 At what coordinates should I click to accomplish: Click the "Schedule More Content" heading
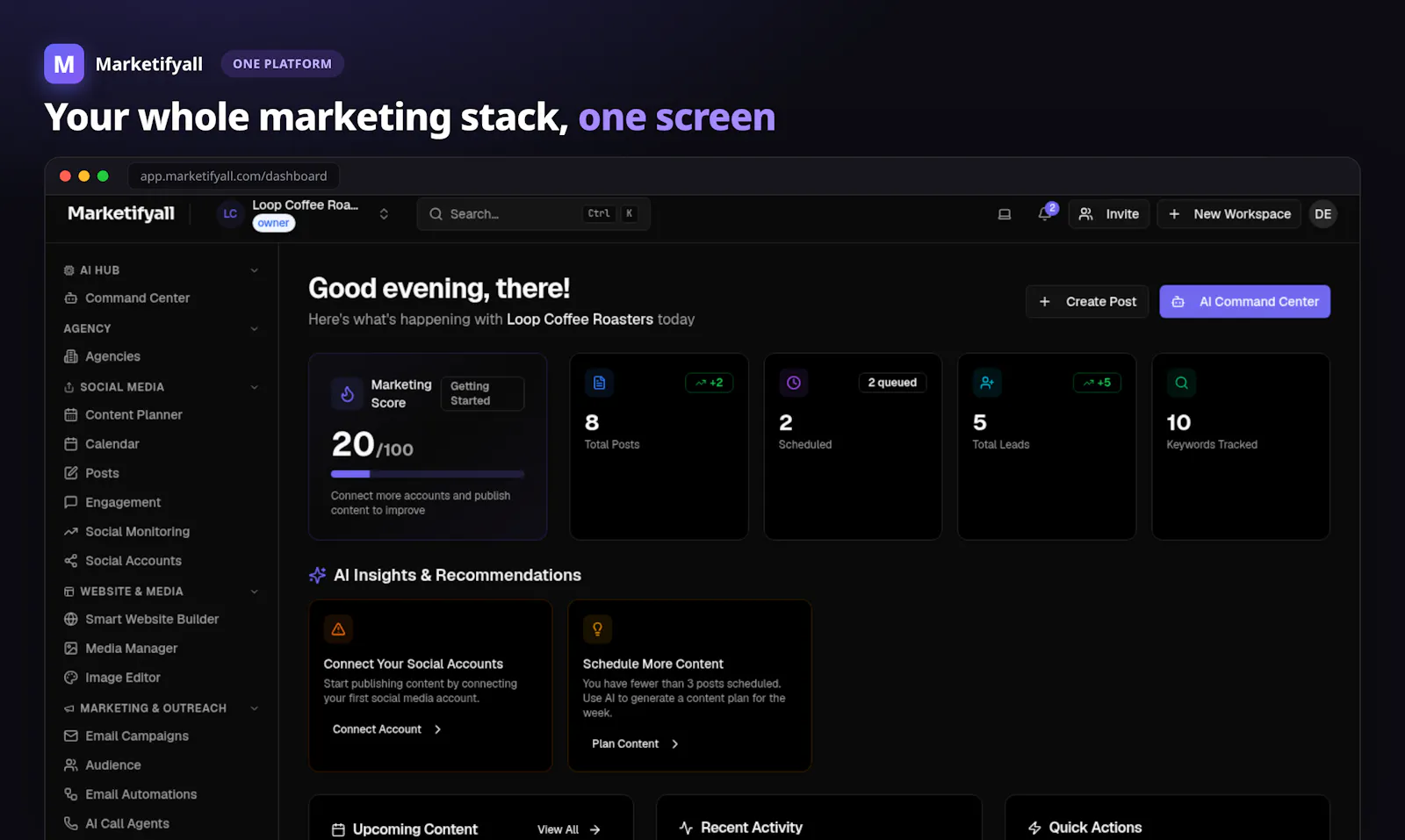point(653,664)
